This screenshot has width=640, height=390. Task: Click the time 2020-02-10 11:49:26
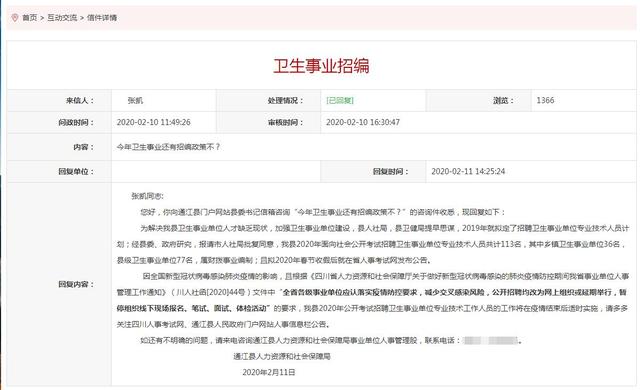coord(153,122)
